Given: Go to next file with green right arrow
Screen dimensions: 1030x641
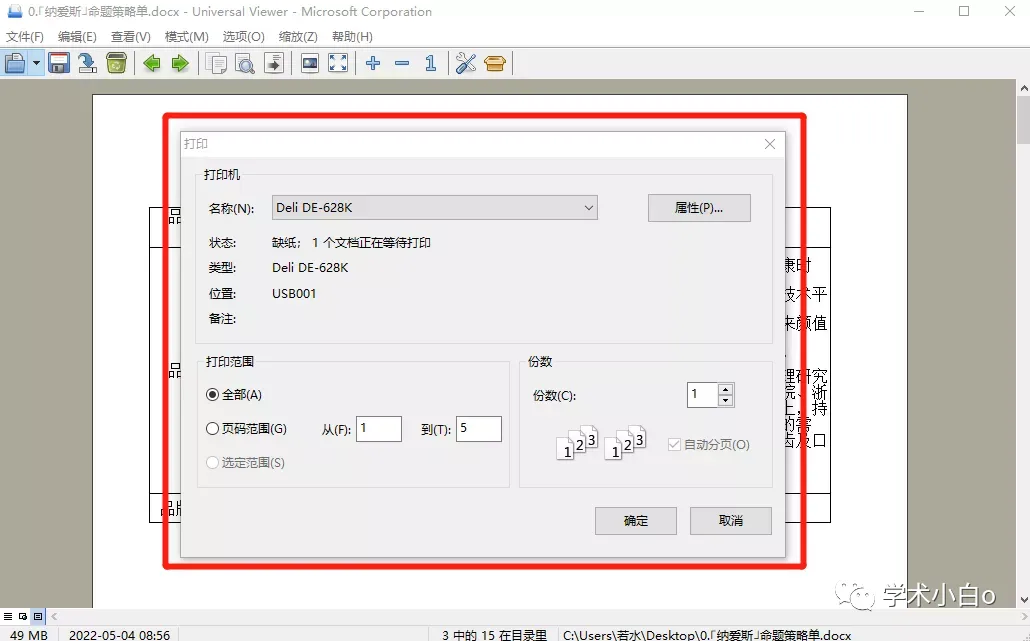Looking at the screenshot, I should pos(180,63).
